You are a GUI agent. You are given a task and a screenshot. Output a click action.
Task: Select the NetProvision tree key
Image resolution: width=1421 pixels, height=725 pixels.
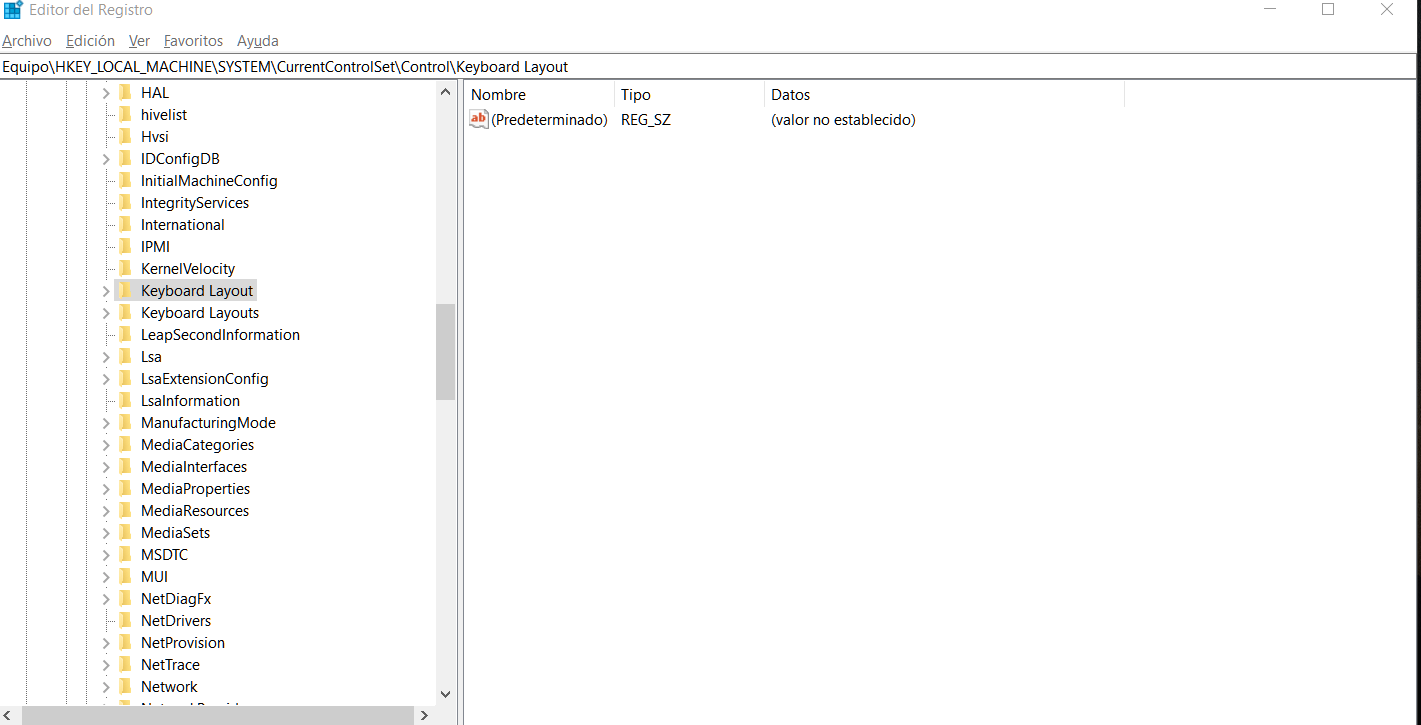tap(183, 643)
